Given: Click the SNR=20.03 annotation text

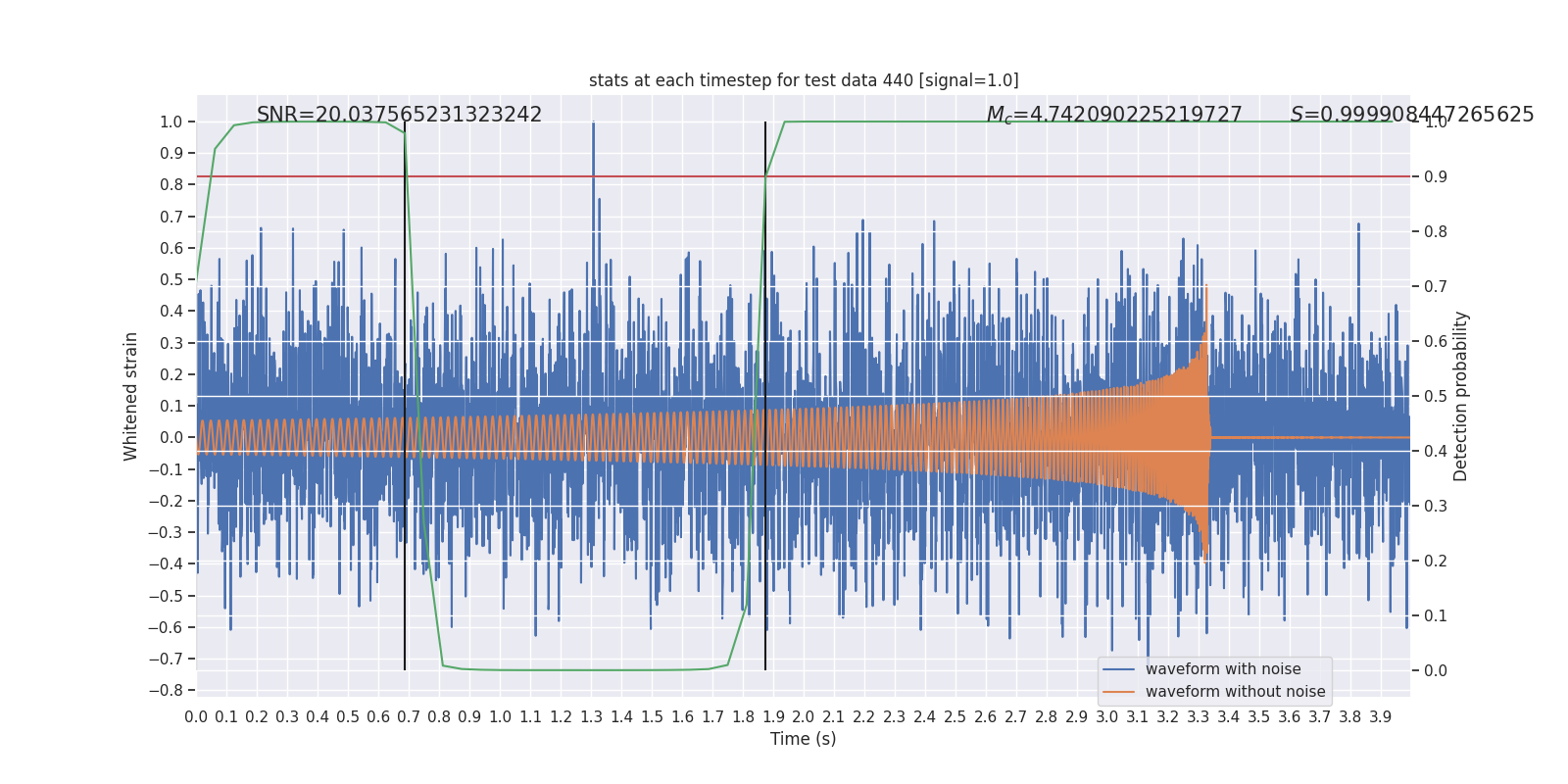Looking at the screenshot, I should pos(399,115).
